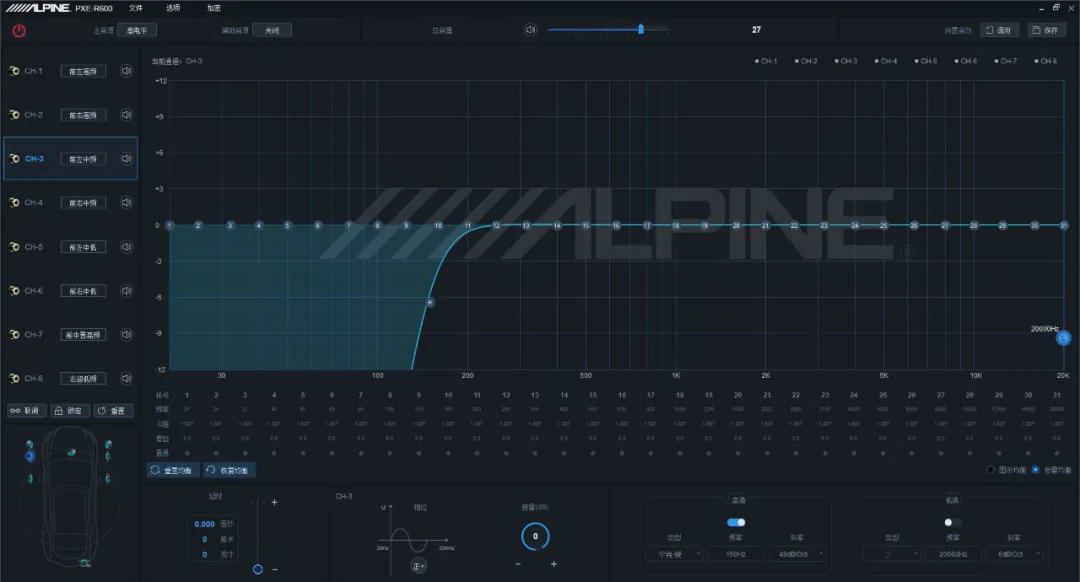The height and width of the screenshot is (582, 1080).
Task: Open the main source dropdown
Action: coord(137,30)
